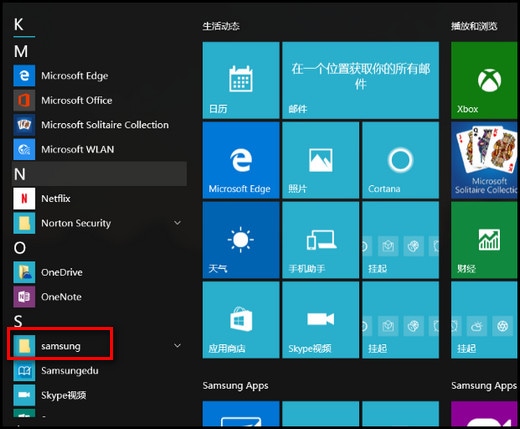Click the O letter header
Screen dimensions: 520x429
20,248
